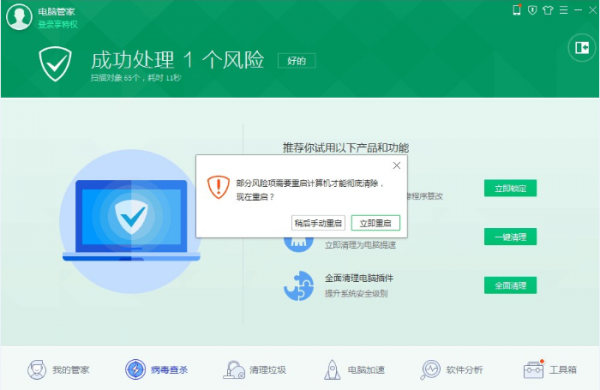This screenshot has width=600, height=390.
Task: Switch to 病毒查杀 tab
Action: click(157, 370)
